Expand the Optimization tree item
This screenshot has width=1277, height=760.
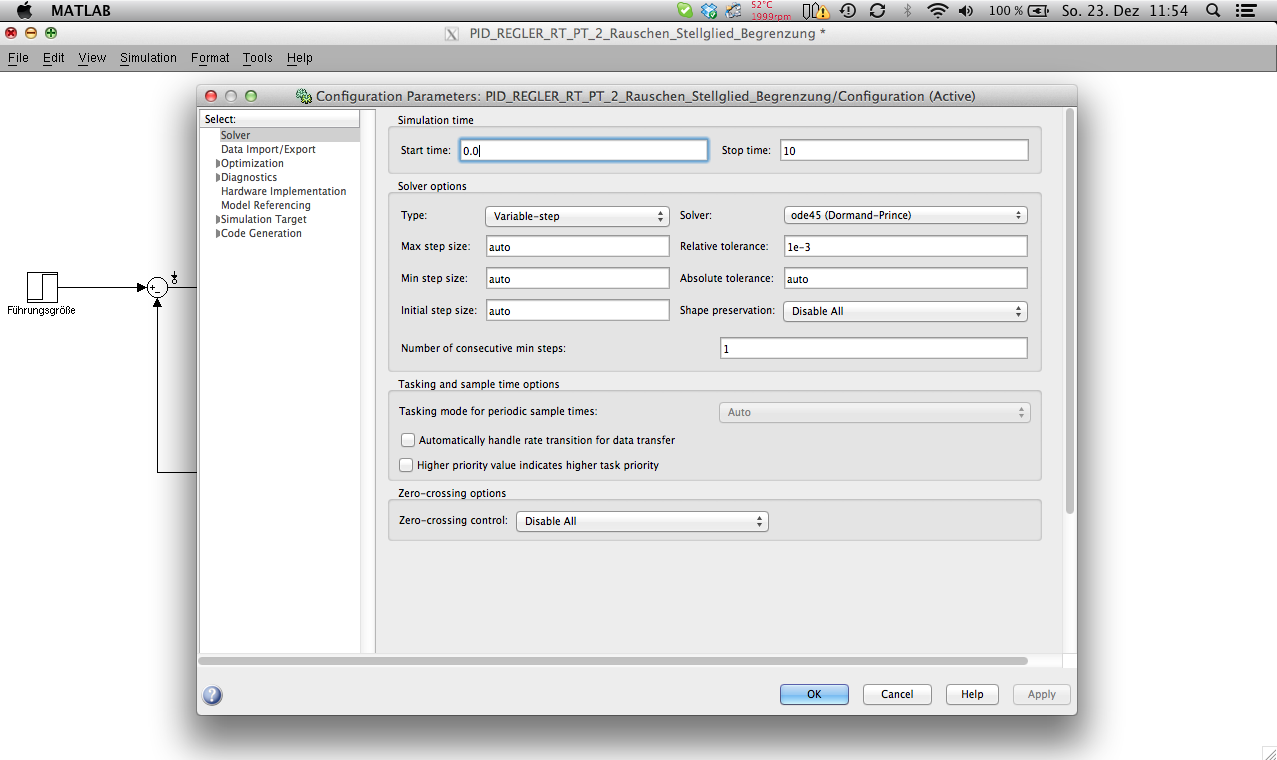tap(219, 164)
